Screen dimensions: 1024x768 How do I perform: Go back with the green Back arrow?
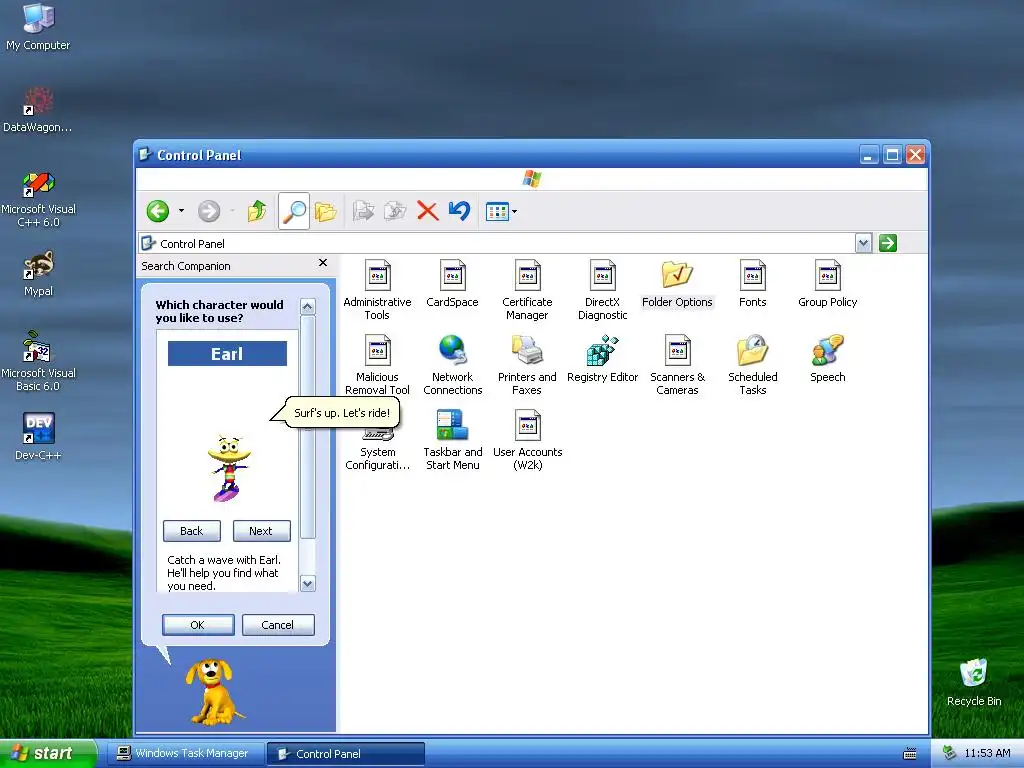[x=158, y=211]
